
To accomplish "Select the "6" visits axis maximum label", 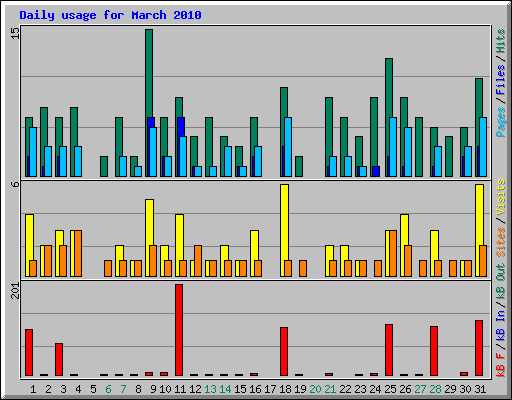I will (x=15, y=184).
